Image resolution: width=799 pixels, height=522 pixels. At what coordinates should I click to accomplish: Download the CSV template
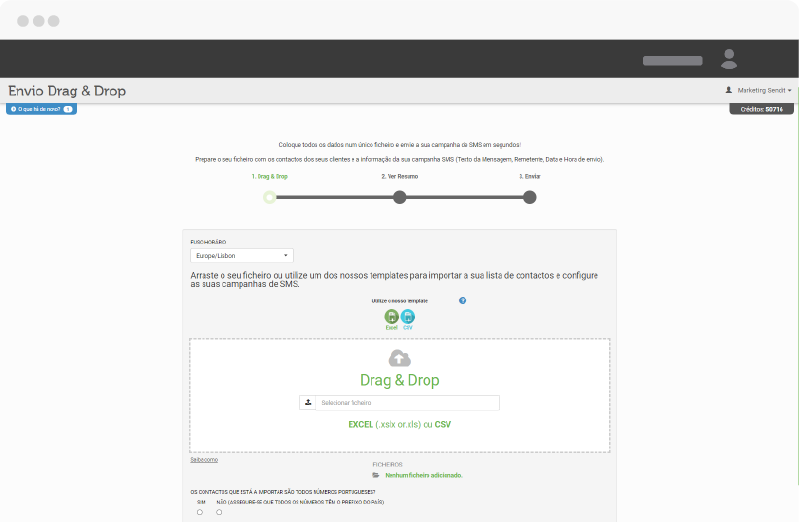pos(408,317)
